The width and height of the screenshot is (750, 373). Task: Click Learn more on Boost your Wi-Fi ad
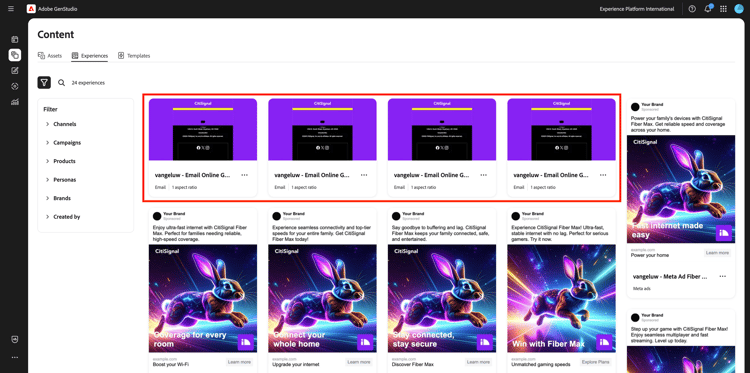239,362
